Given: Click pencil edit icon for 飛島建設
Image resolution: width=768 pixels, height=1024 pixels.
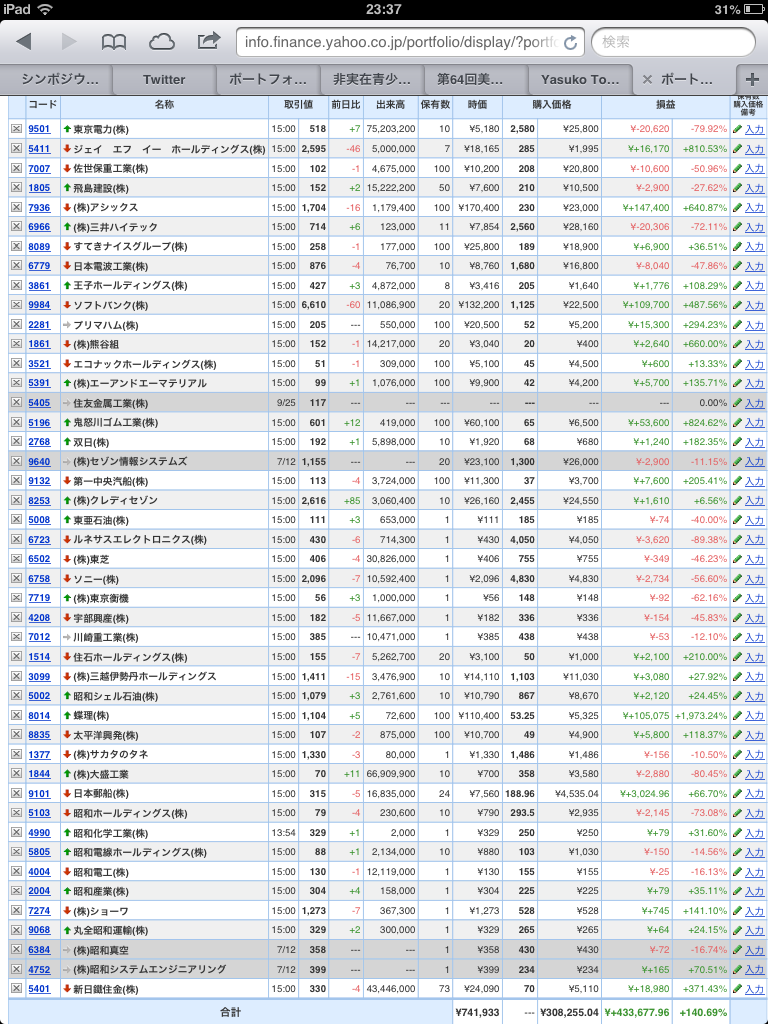Looking at the screenshot, I should (737, 188).
